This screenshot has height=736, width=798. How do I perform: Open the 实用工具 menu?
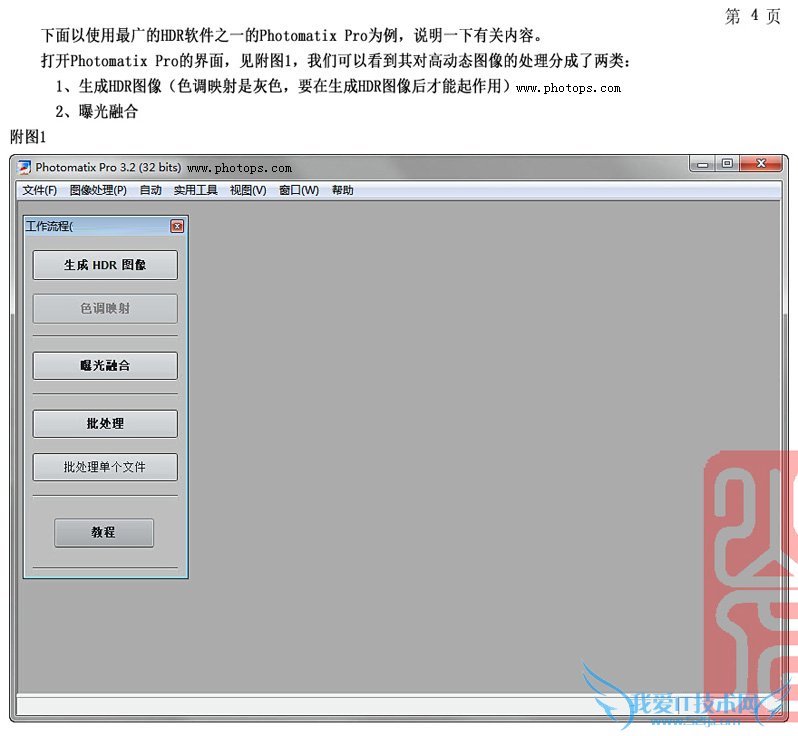point(195,190)
